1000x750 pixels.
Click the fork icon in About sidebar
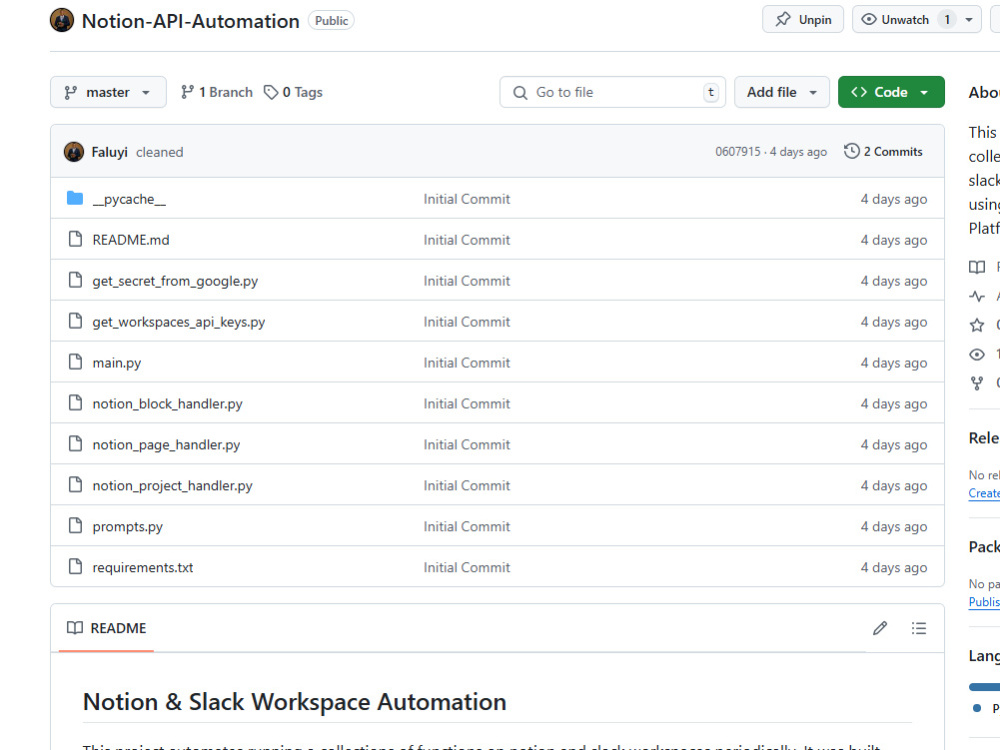977,383
